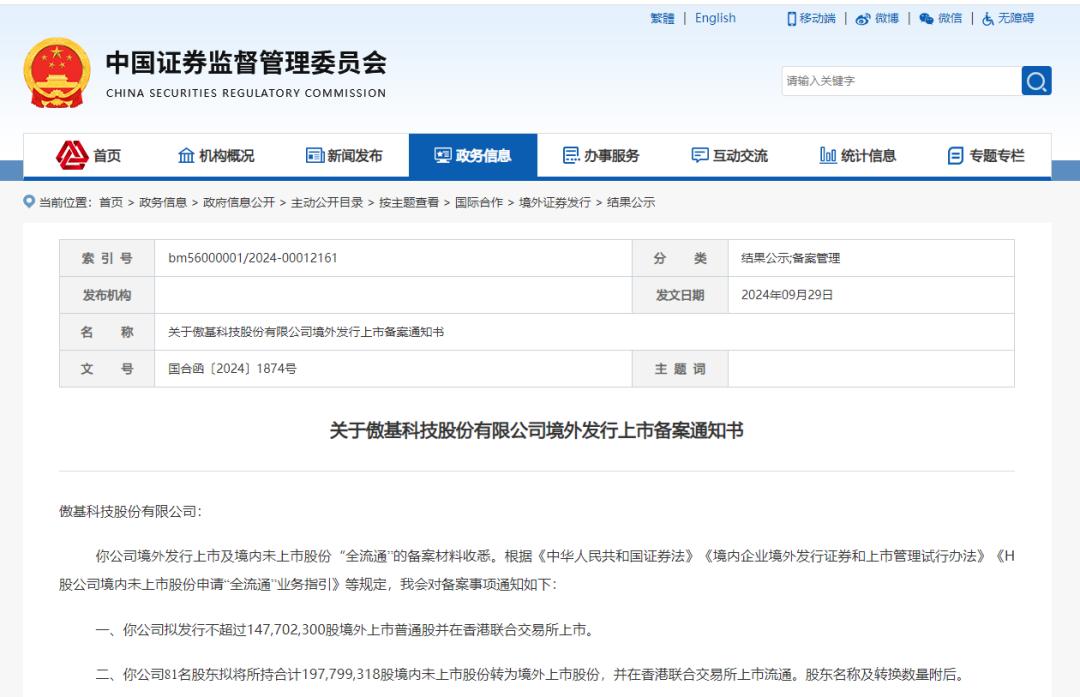Image resolution: width=1080 pixels, height=697 pixels.
Task: Click 结果公示 in the breadcrumb
Action: click(631, 202)
